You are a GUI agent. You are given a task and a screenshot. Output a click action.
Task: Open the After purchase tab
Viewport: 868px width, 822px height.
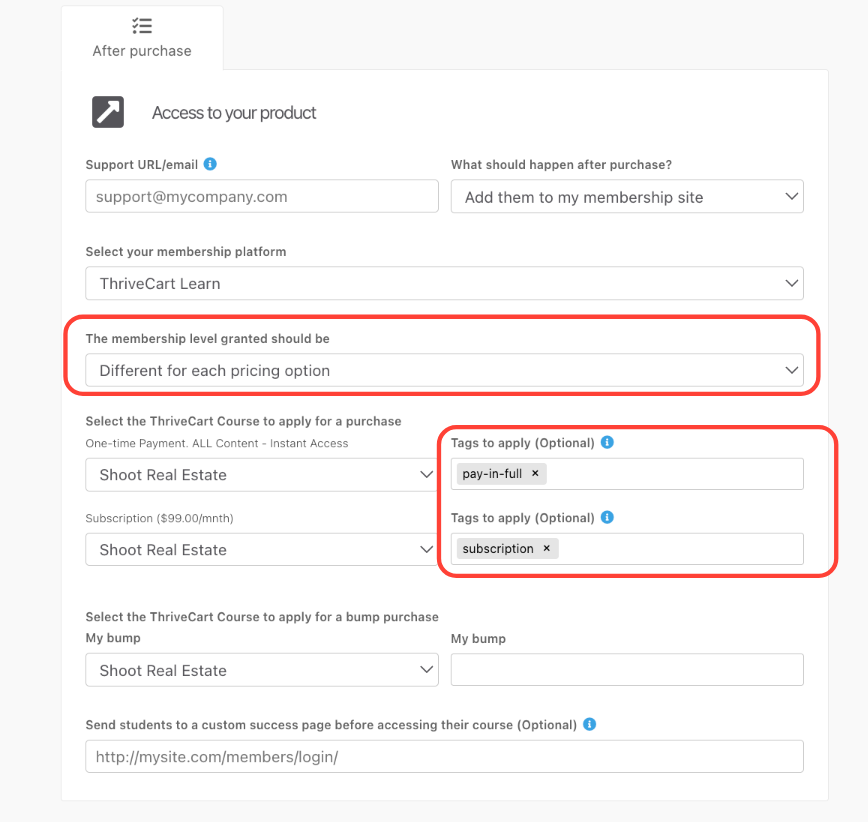click(142, 38)
